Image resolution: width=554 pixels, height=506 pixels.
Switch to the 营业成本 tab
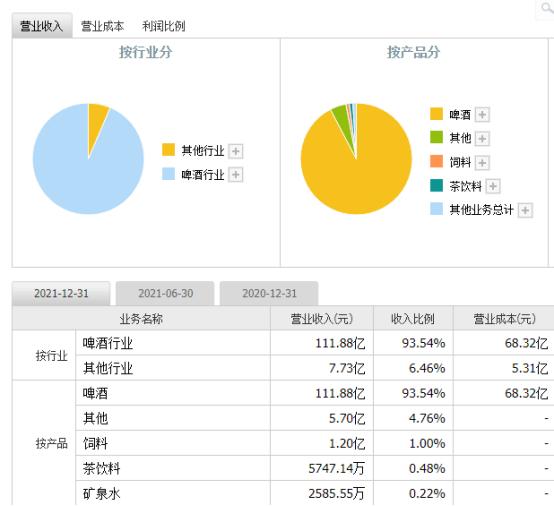102,26
